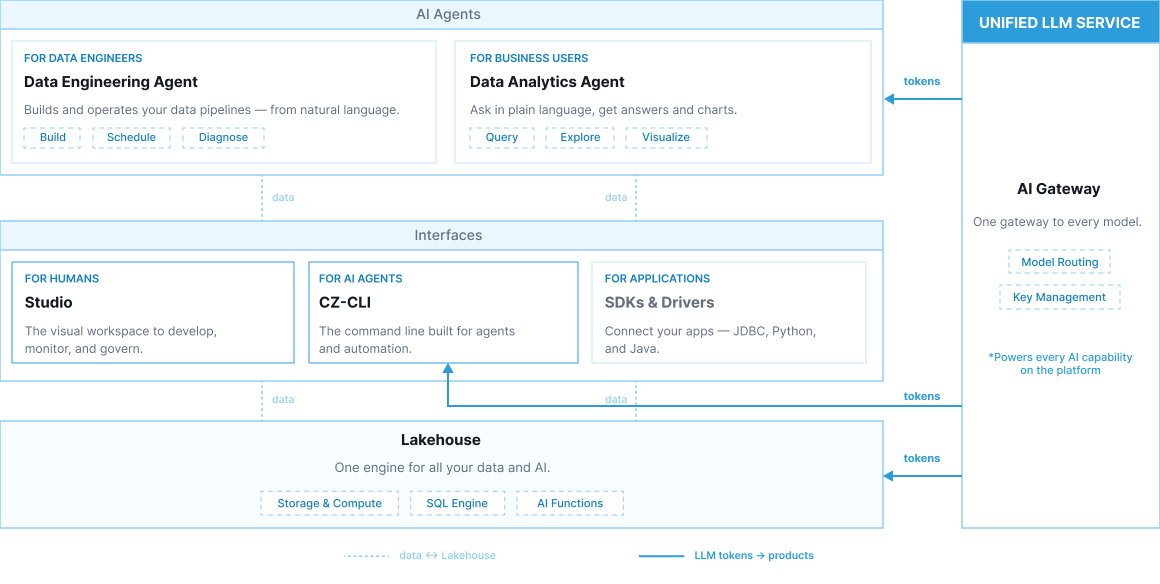Screen dimensions: 1160x584
Task: Click the tokens label pointing to AI Agents
Action: pyautogui.click(x=922, y=81)
